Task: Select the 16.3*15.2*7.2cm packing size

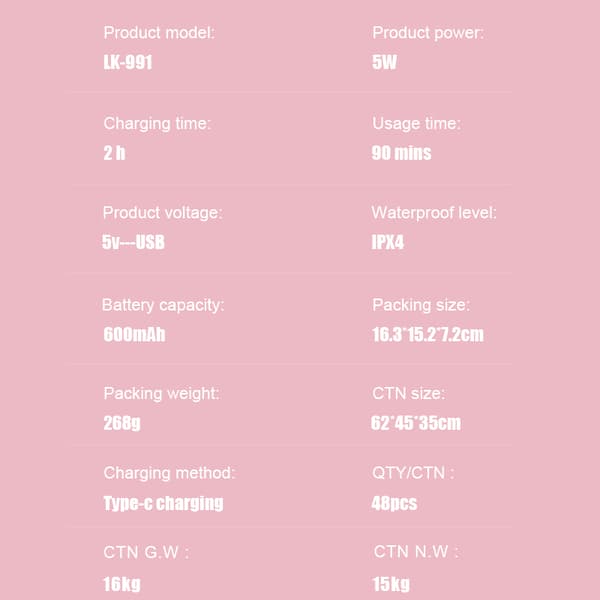Action: point(428,334)
